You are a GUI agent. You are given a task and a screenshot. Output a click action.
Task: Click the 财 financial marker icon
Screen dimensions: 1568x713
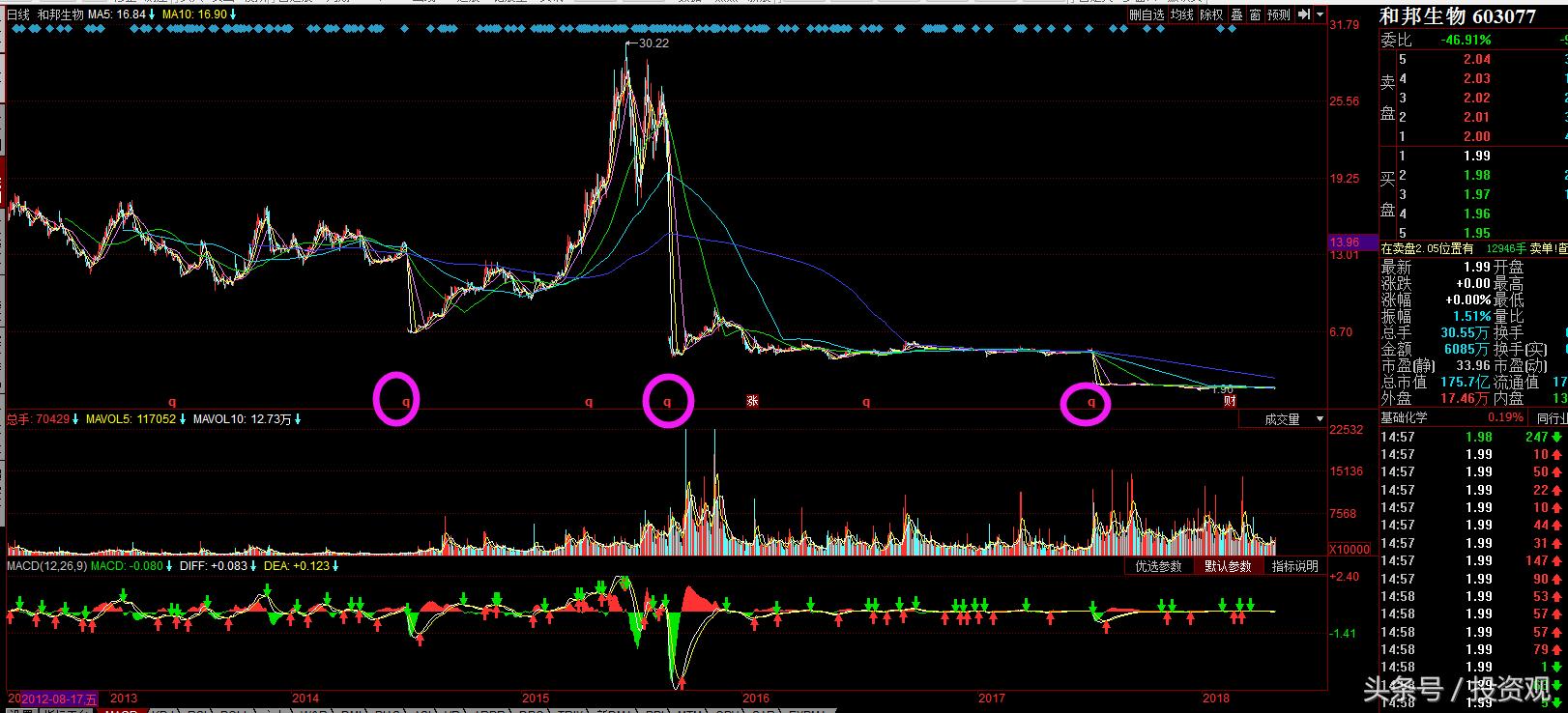point(1230,400)
